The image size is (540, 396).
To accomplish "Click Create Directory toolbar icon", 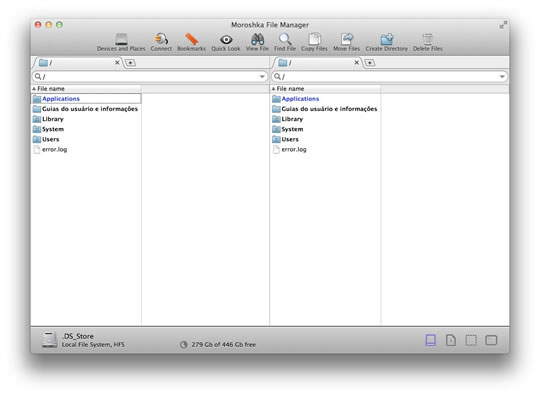I will (x=386, y=39).
